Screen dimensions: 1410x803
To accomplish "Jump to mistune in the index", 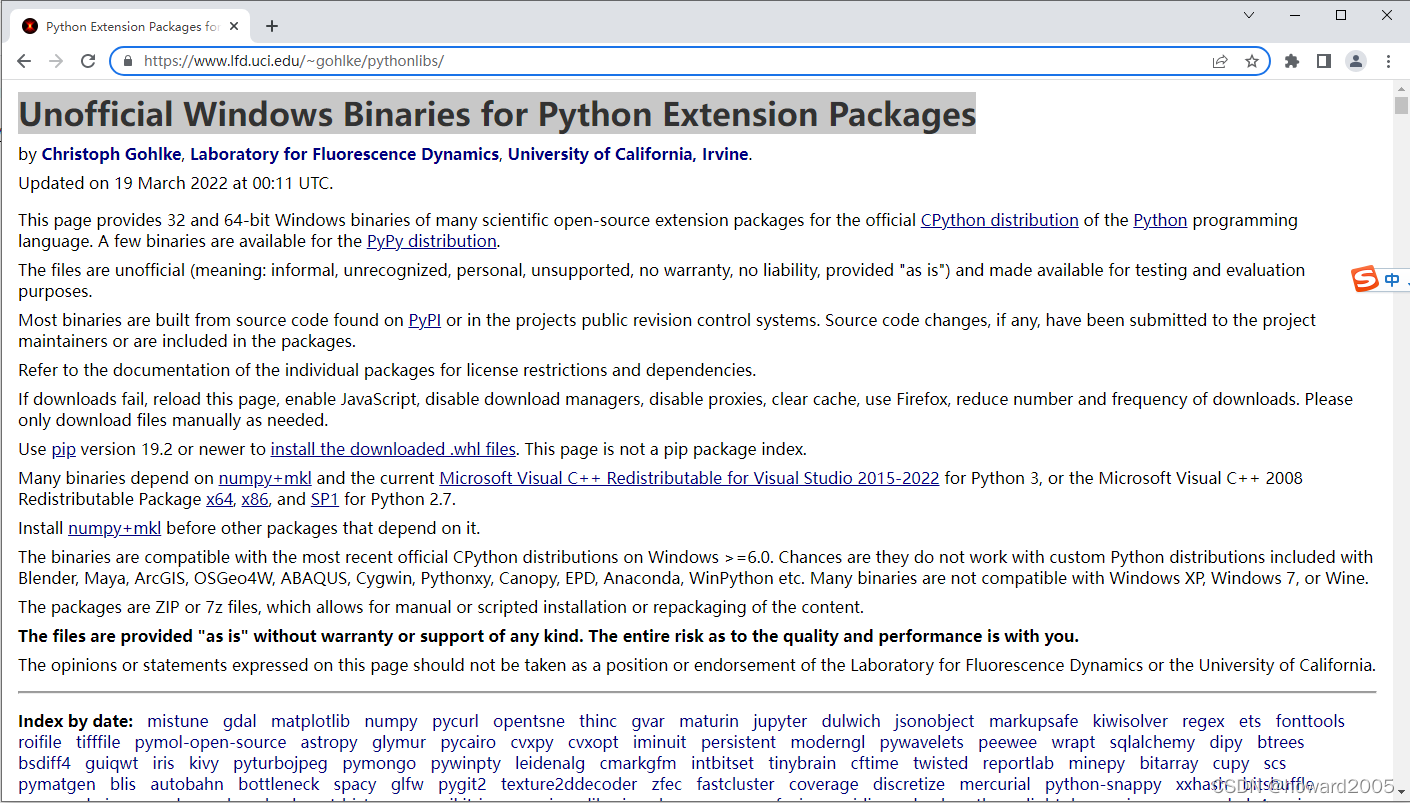I will pos(178,721).
